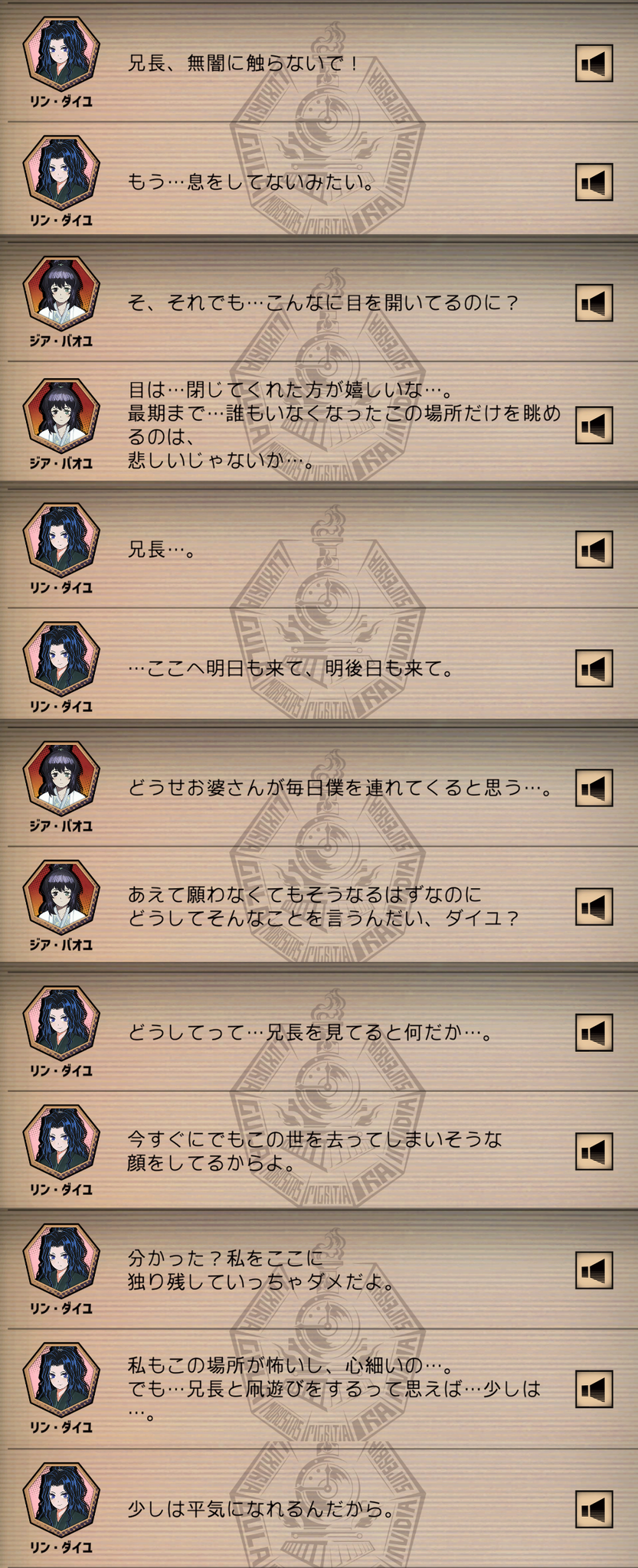This screenshot has height=1568, width=638.
Task: Play voice for こんなに目を開いてるのに？ line
Action: click(594, 302)
